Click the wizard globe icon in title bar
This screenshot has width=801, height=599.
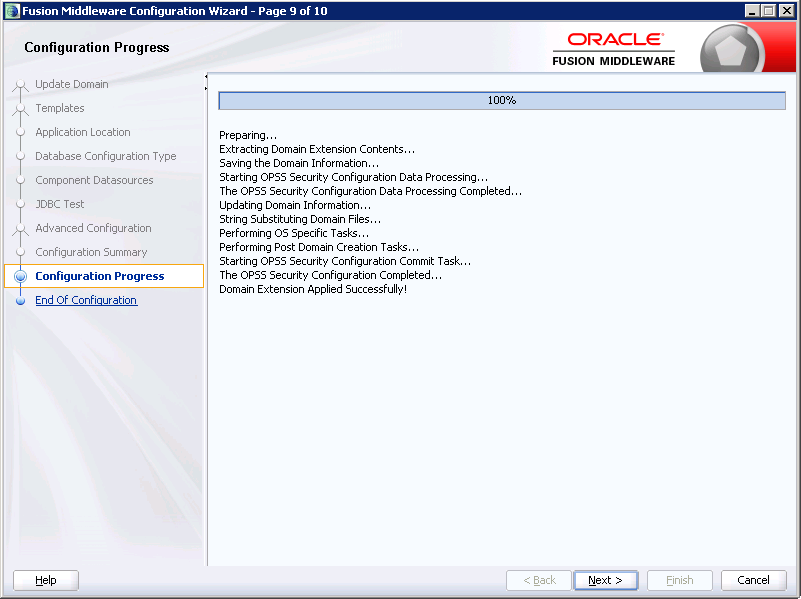coord(12,11)
